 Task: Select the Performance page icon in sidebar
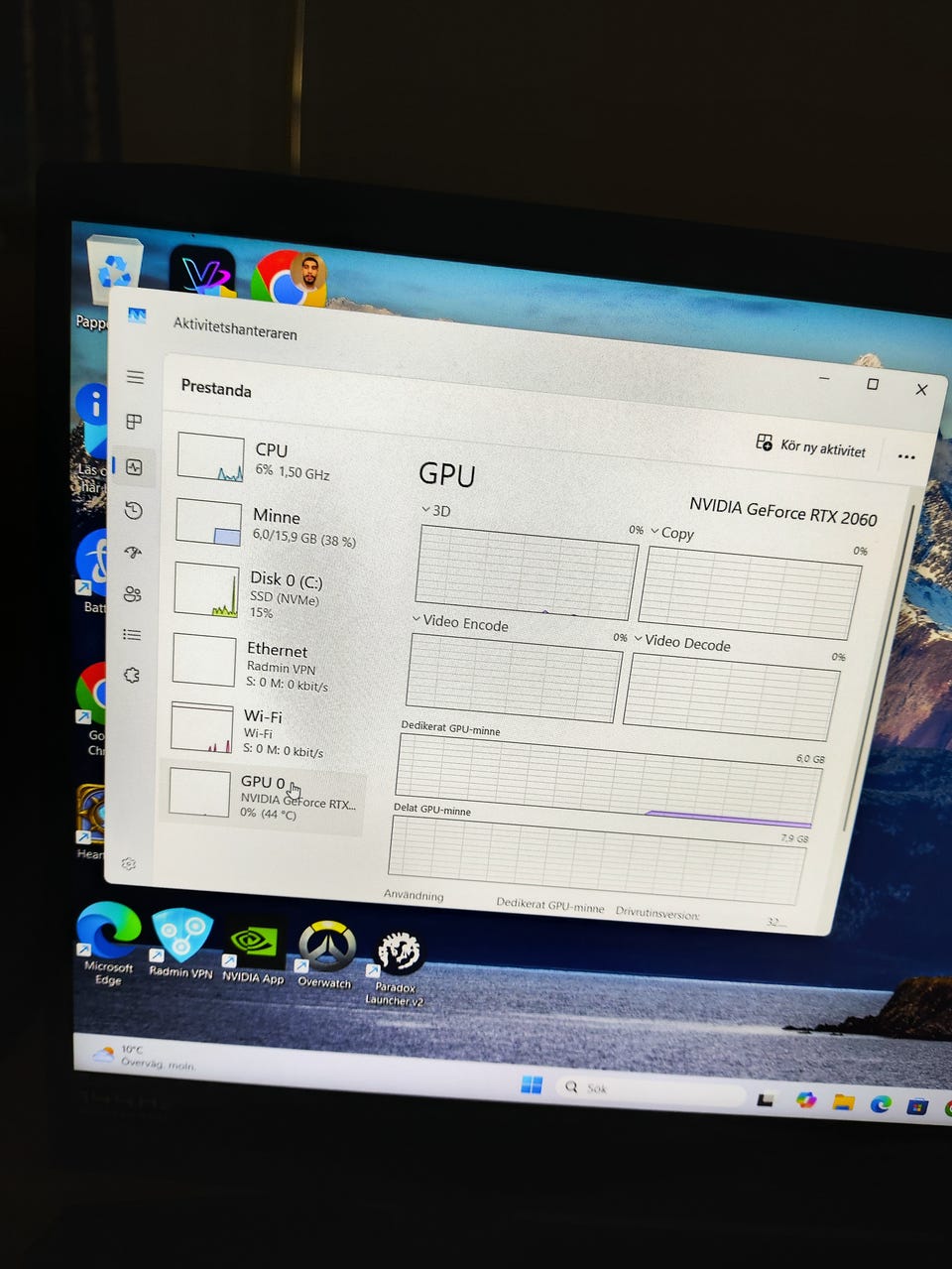pos(134,467)
